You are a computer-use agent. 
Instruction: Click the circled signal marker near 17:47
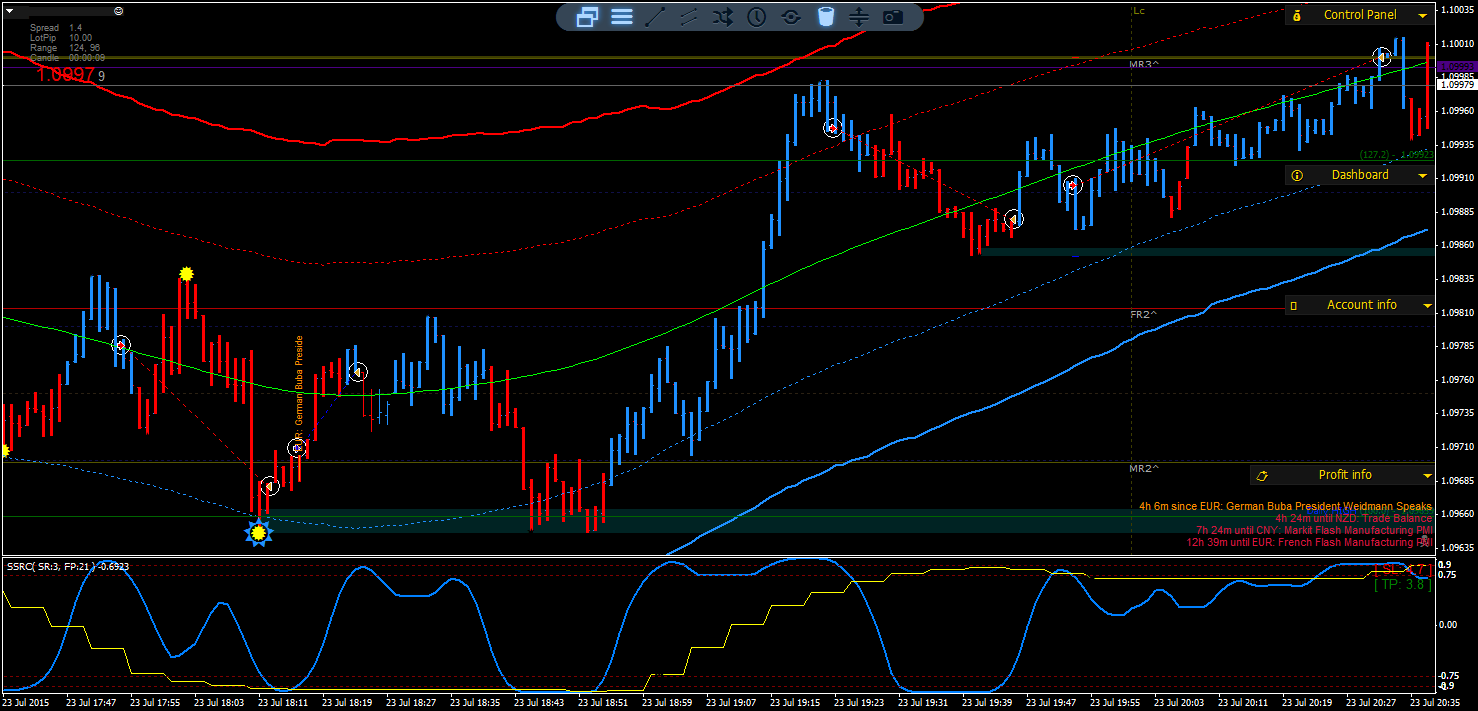click(121, 345)
